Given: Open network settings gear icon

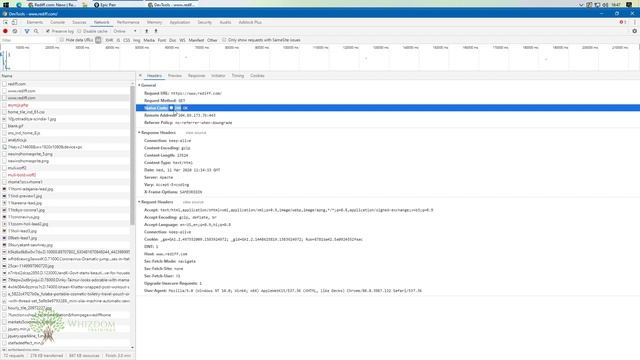Looking at the screenshot, I should (x=634, y=31).
